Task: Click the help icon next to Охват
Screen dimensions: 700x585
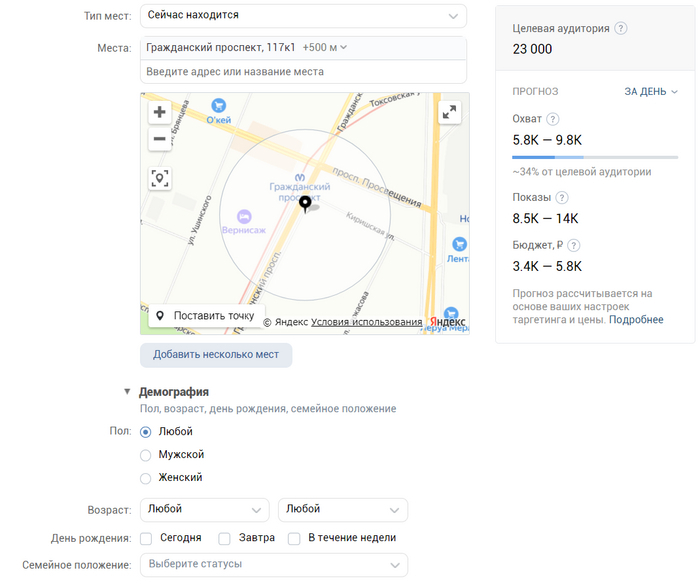Action: (553, 119)
